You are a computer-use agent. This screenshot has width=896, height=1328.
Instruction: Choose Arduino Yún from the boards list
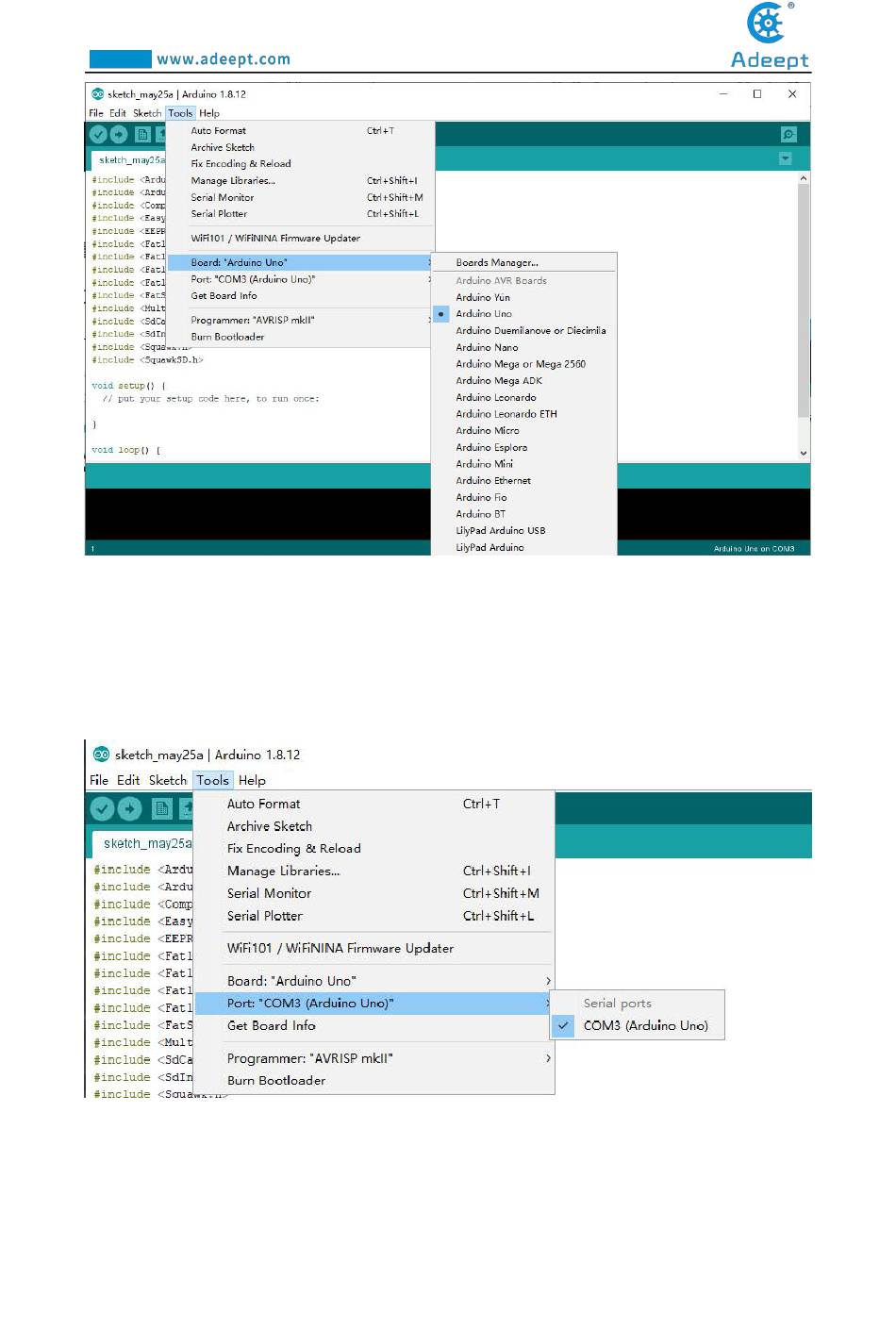(483, 297)
